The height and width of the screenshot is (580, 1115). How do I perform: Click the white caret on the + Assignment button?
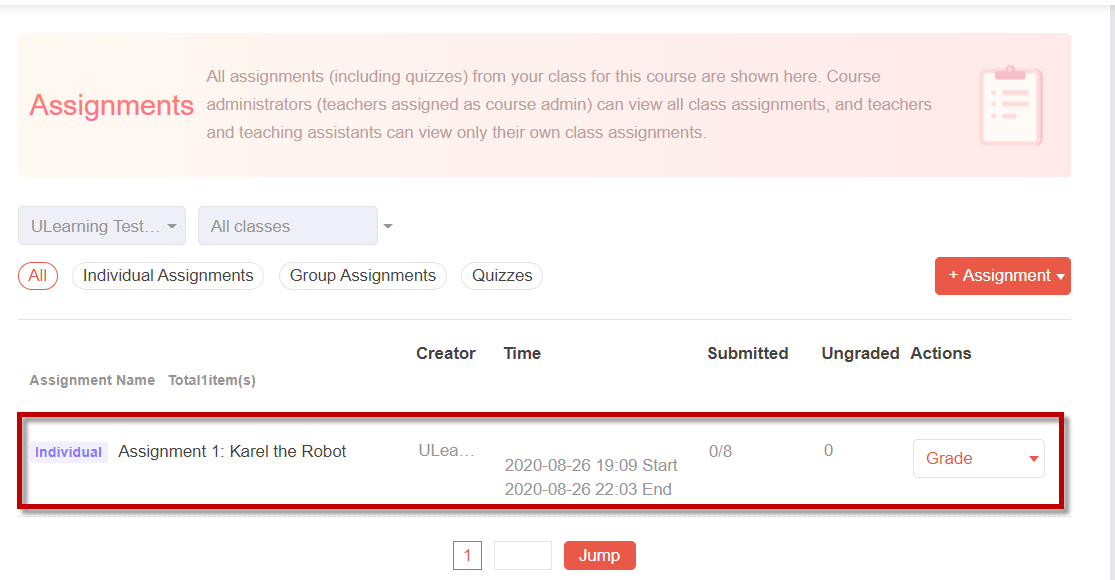click(1060, 276)
